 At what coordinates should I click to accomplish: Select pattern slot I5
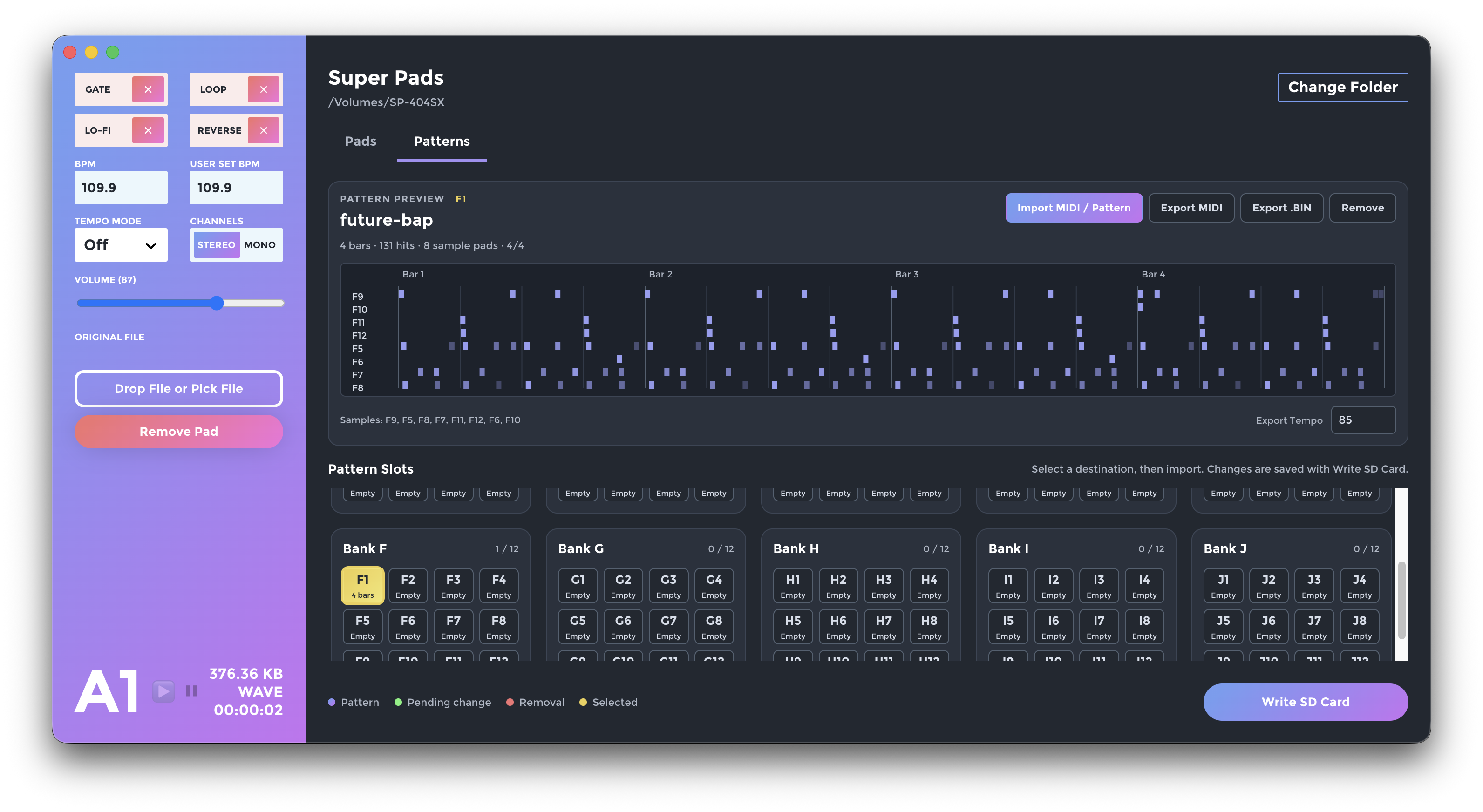(1007, 626)
